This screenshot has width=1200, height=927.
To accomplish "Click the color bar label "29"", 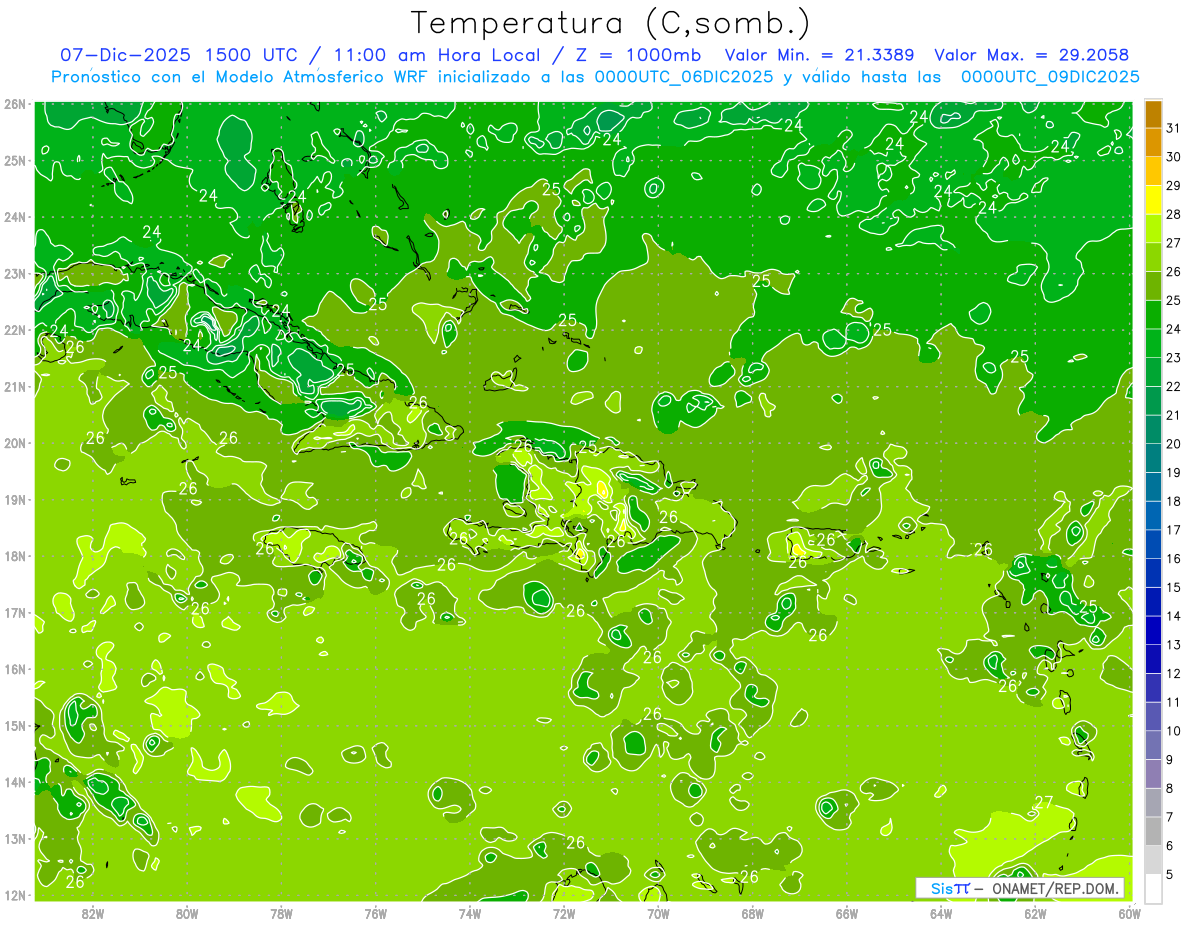I will pos(1173,185).
